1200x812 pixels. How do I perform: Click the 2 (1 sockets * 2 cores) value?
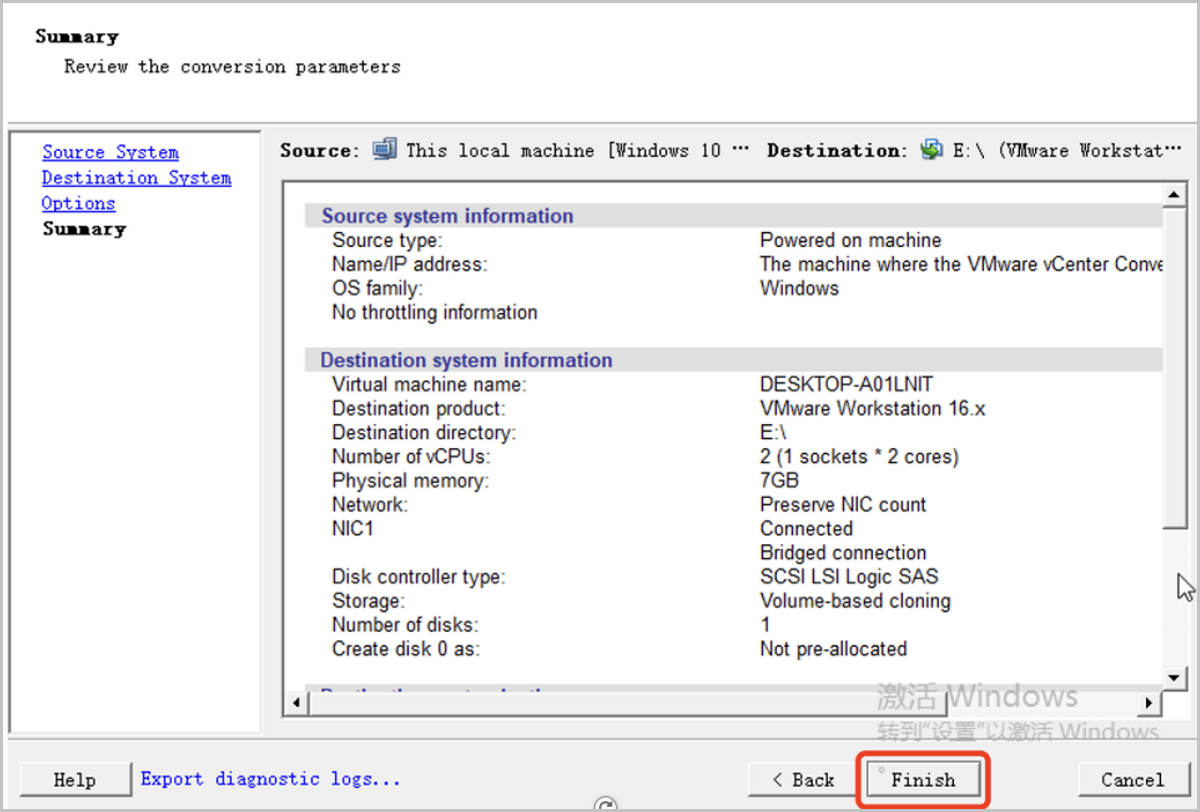(859, 456)
